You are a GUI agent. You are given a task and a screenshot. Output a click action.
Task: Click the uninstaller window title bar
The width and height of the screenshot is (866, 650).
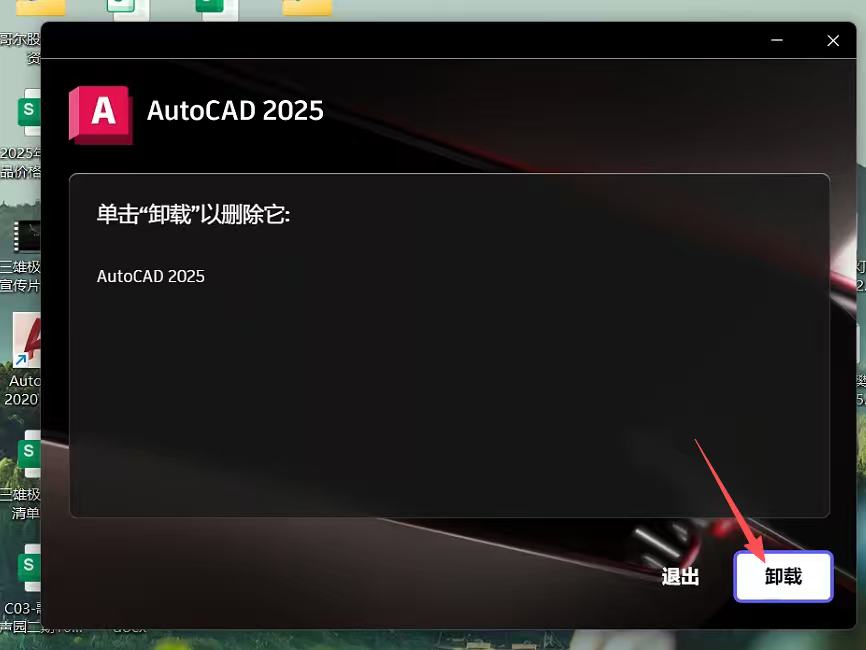pyautogui.click(x=400, y=41)
